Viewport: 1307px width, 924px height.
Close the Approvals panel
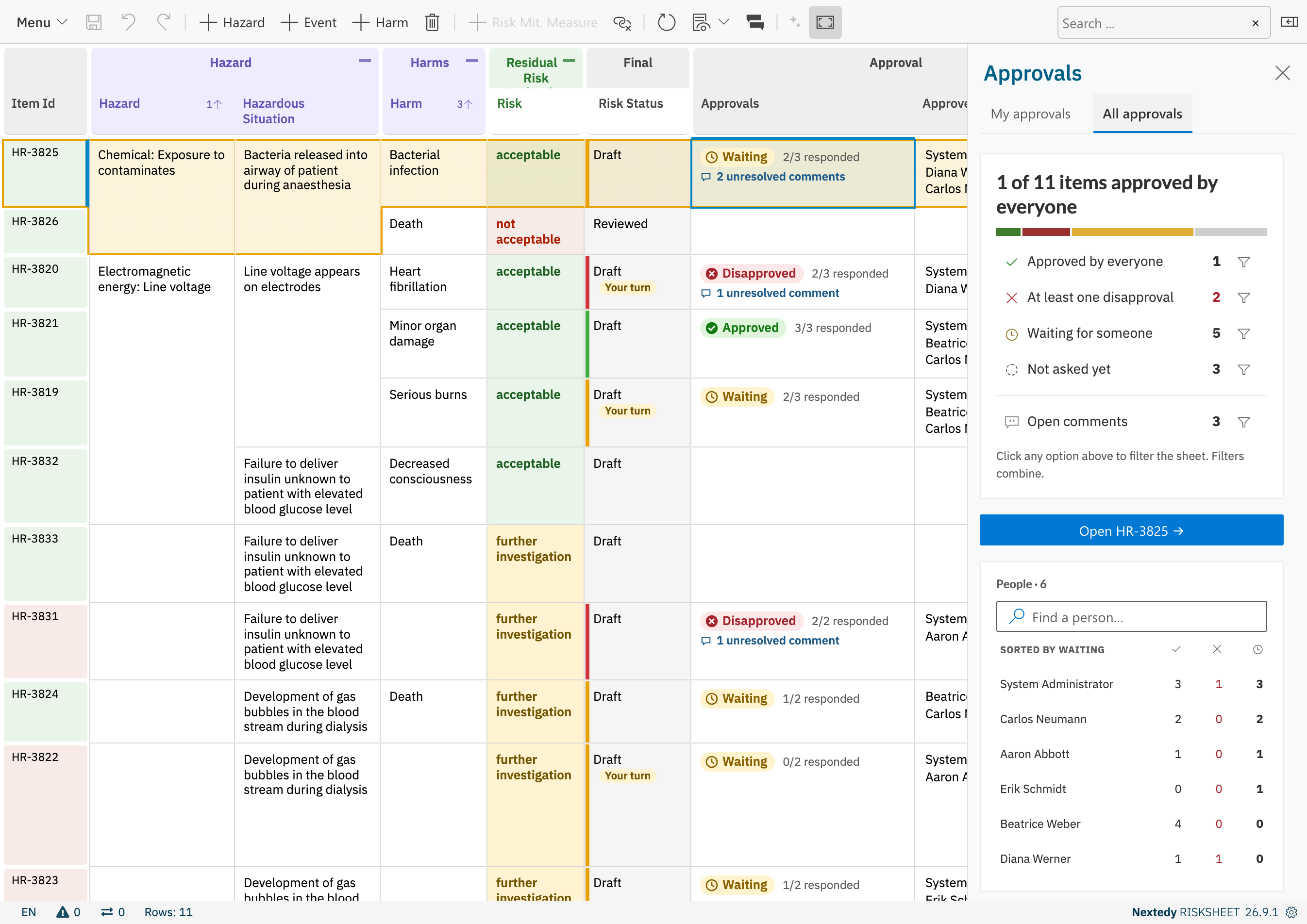point(1282,73)
